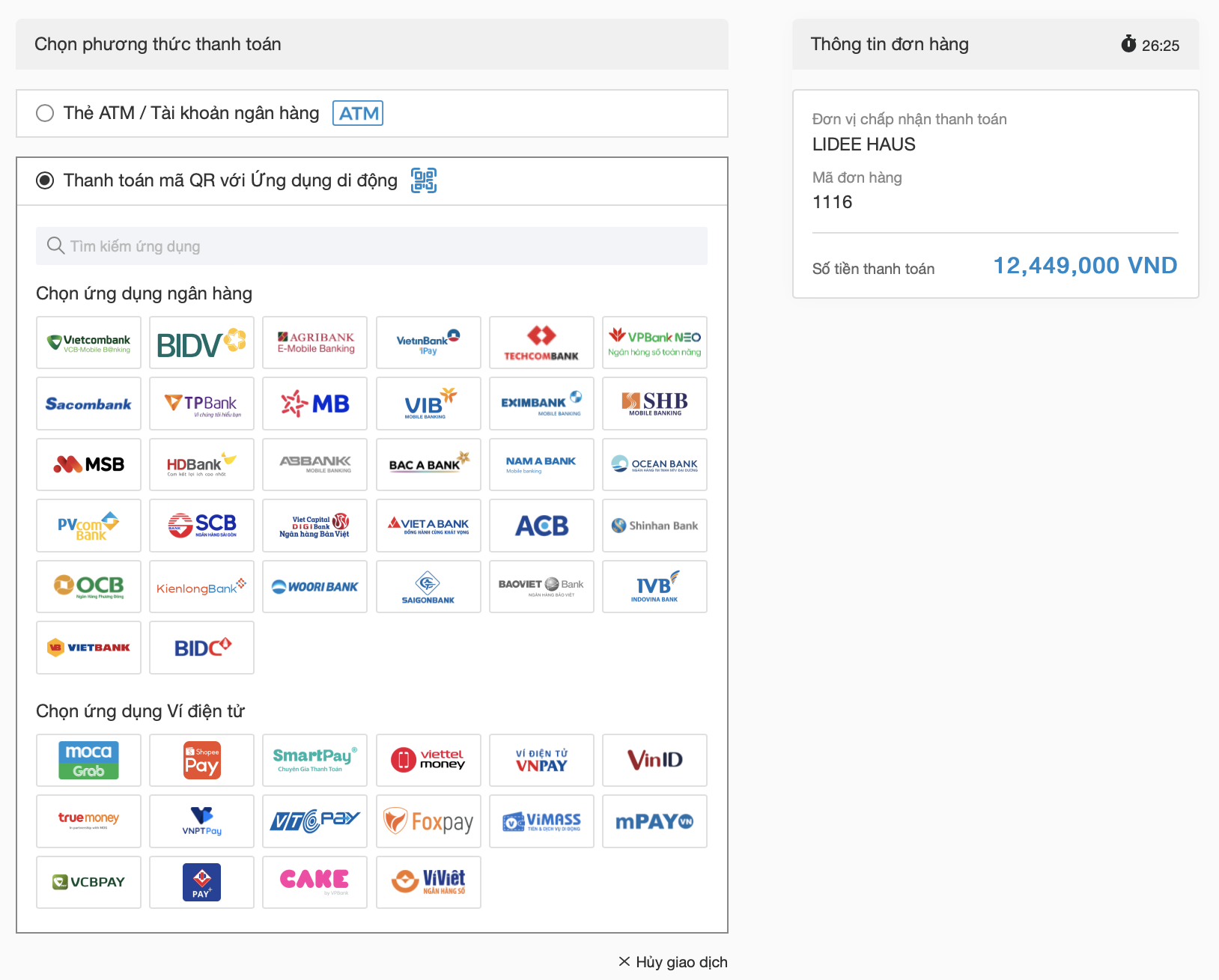
Task: Select Sacombank as payment app
Action: coord(88,404)
